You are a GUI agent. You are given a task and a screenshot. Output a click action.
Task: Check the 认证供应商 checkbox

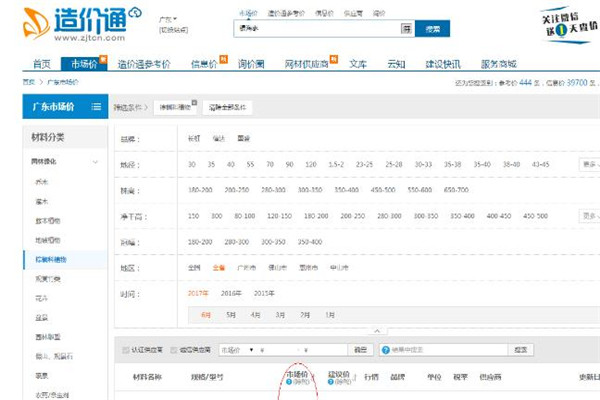coord(125,350)
